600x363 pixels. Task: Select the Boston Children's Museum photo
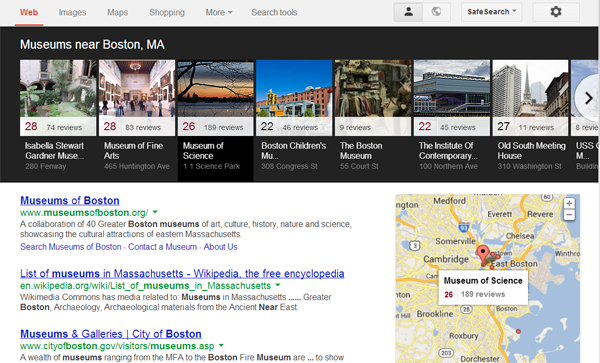tap(294, 88)
